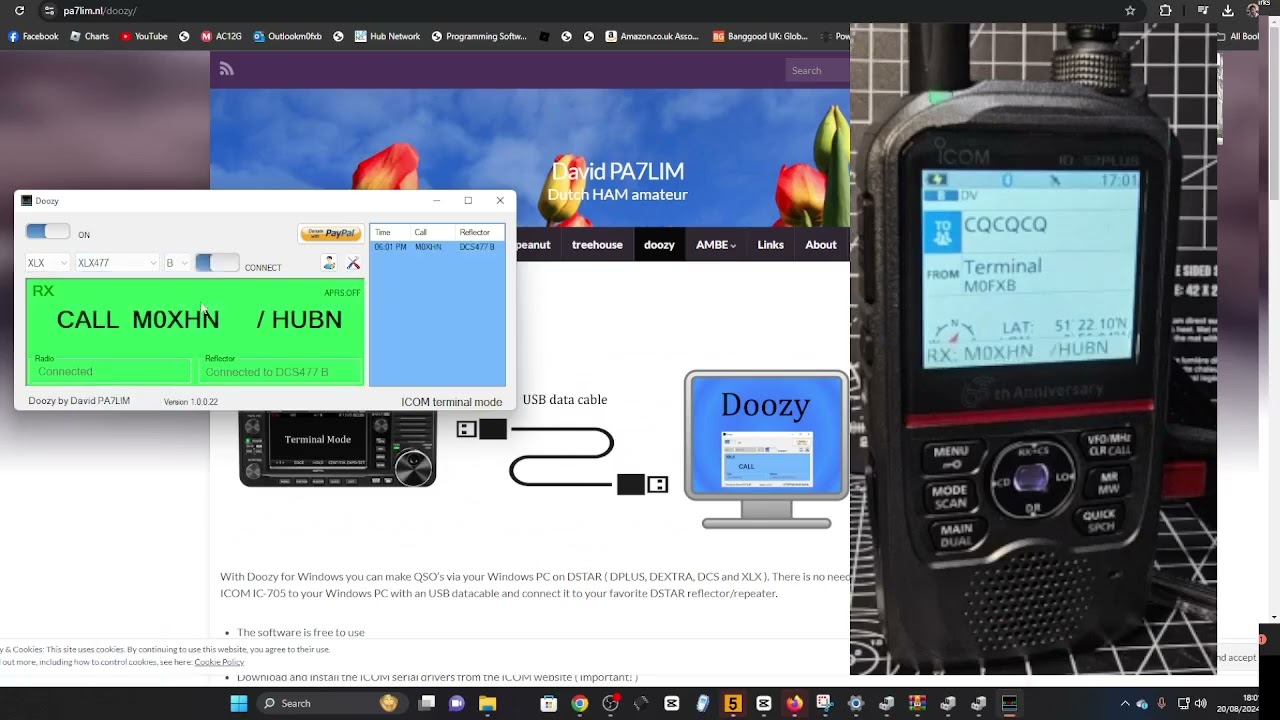
Task: Click the Donate with PayPal button
Action: 331,233
